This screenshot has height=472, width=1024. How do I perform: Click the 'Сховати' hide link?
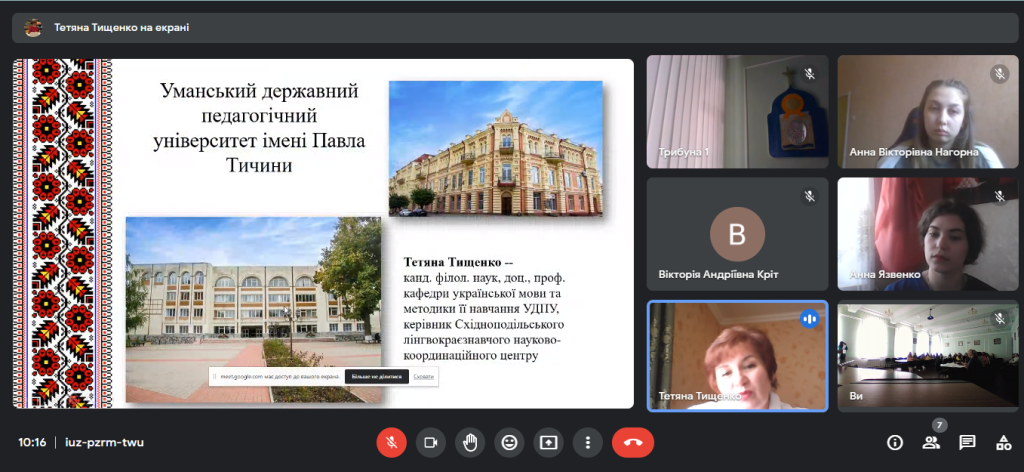(x=424, y=377)
